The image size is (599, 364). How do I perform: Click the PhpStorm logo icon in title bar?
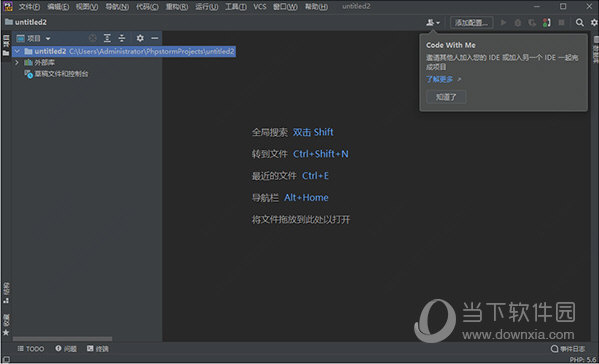tap(8, 6)
